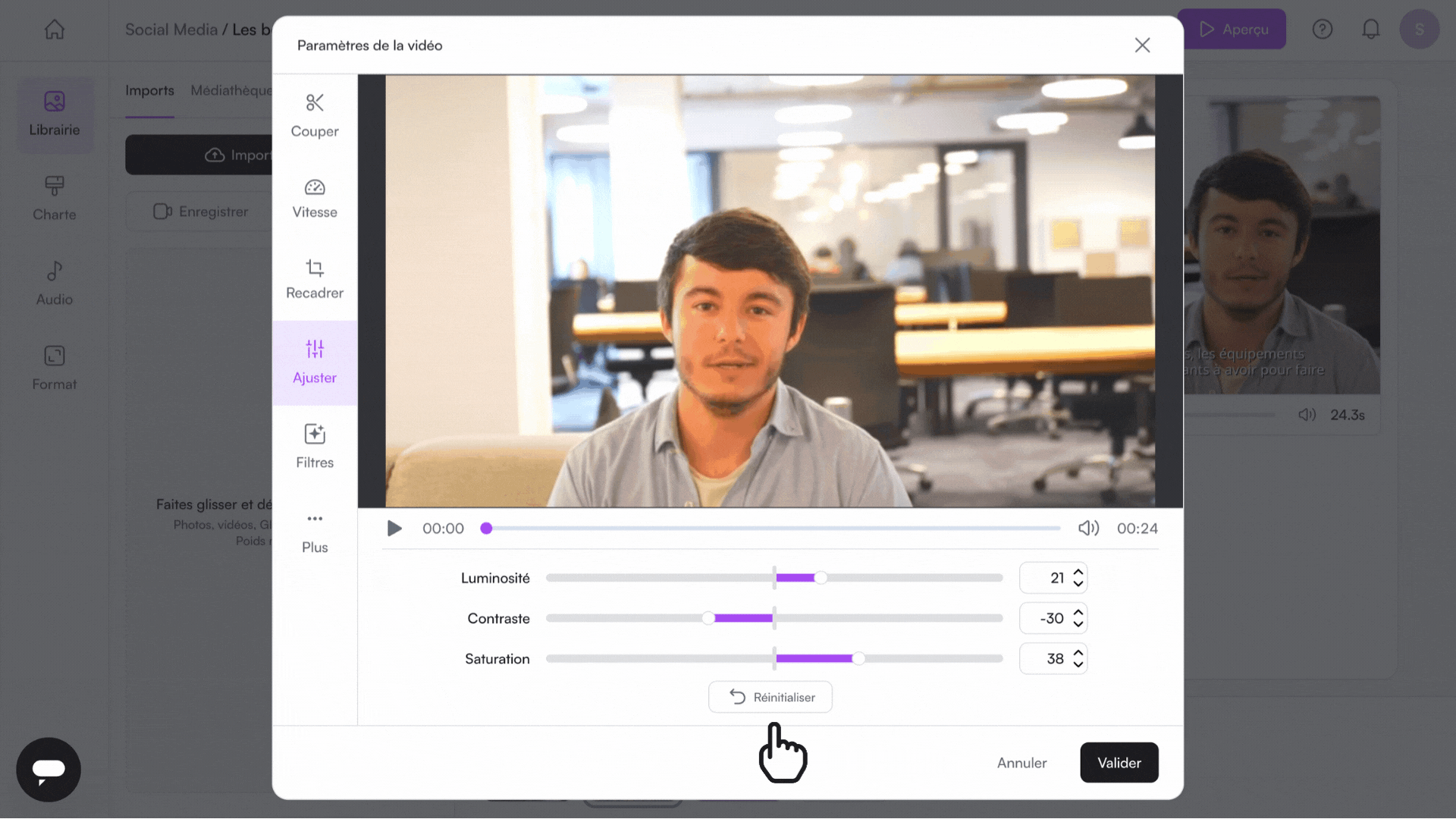Increase the Luminosité value with up arrow

coord(1078,572)
